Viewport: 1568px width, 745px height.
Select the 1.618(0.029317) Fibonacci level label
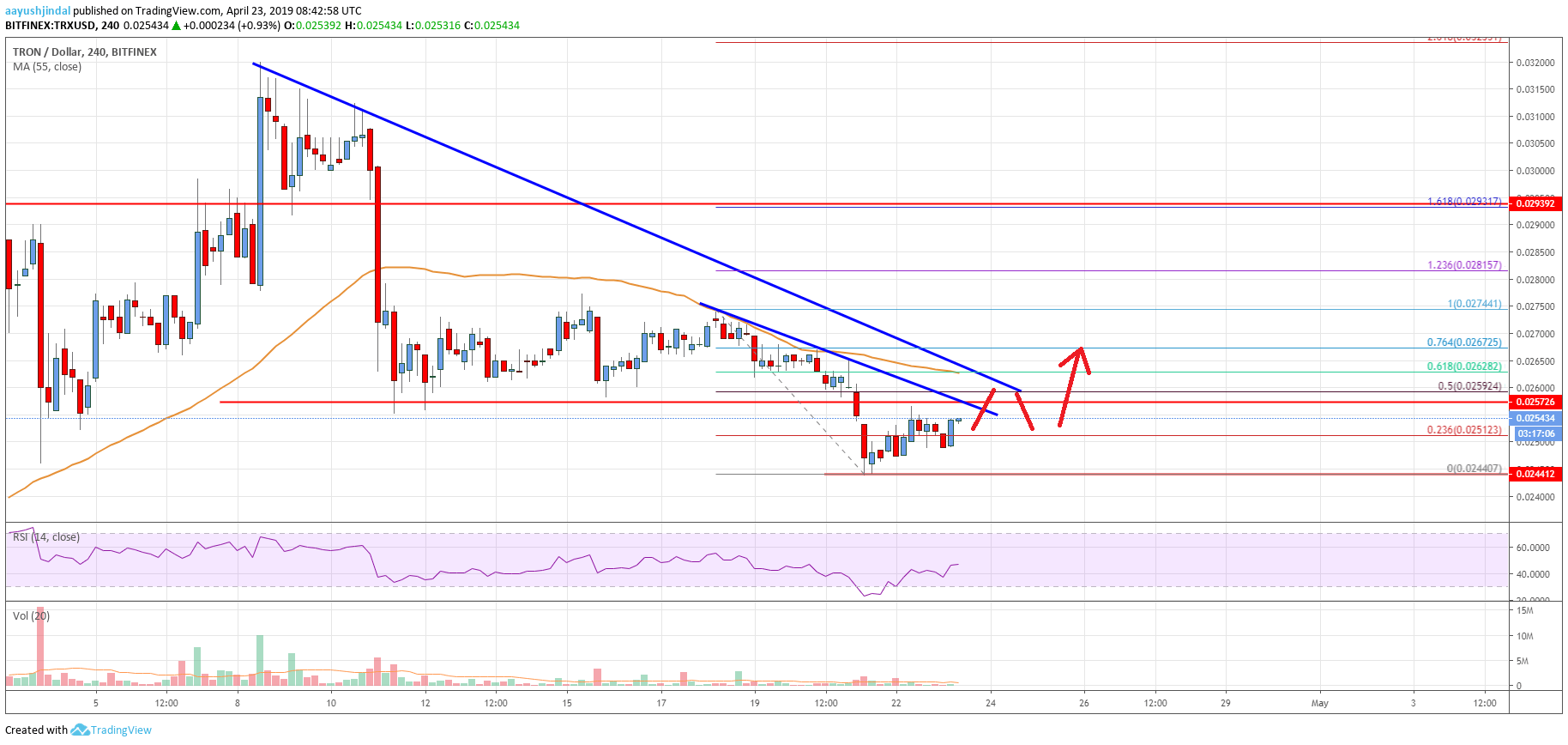click(1464, 202)
